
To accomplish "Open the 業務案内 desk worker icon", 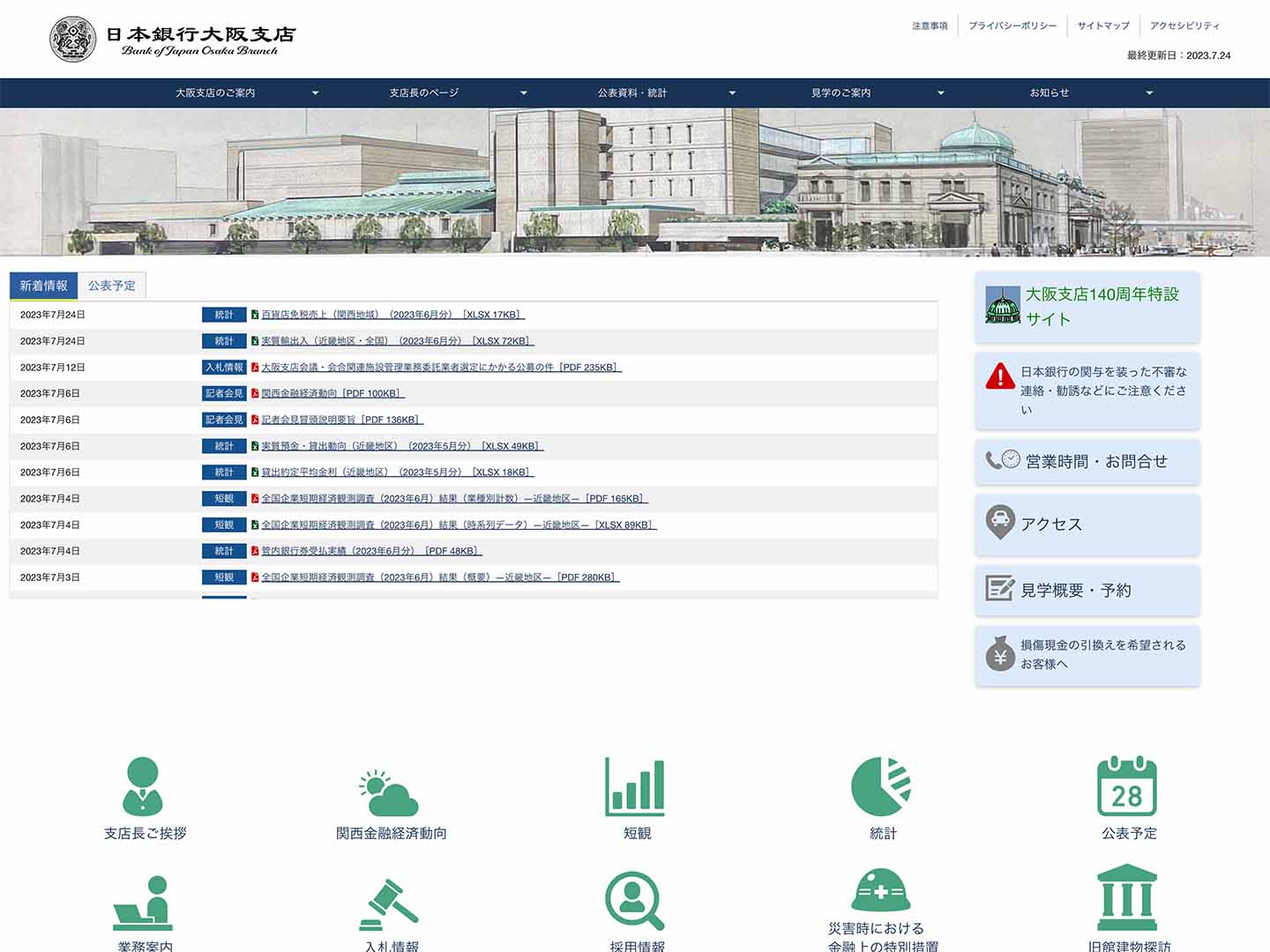I will [143, 904].
